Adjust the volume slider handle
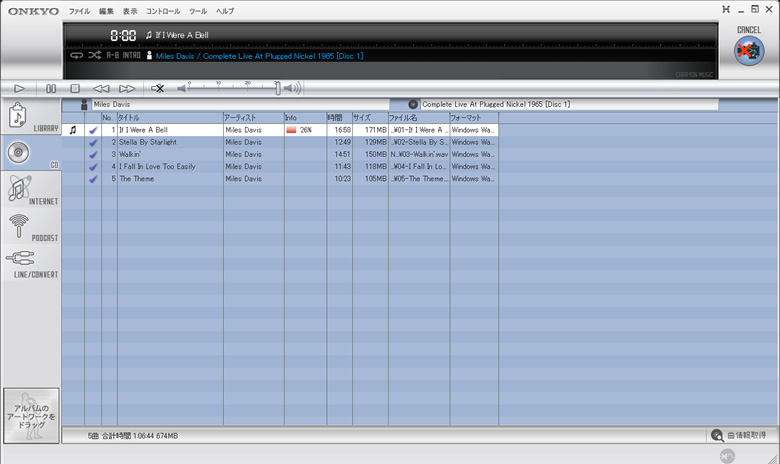 coord(278,89)
